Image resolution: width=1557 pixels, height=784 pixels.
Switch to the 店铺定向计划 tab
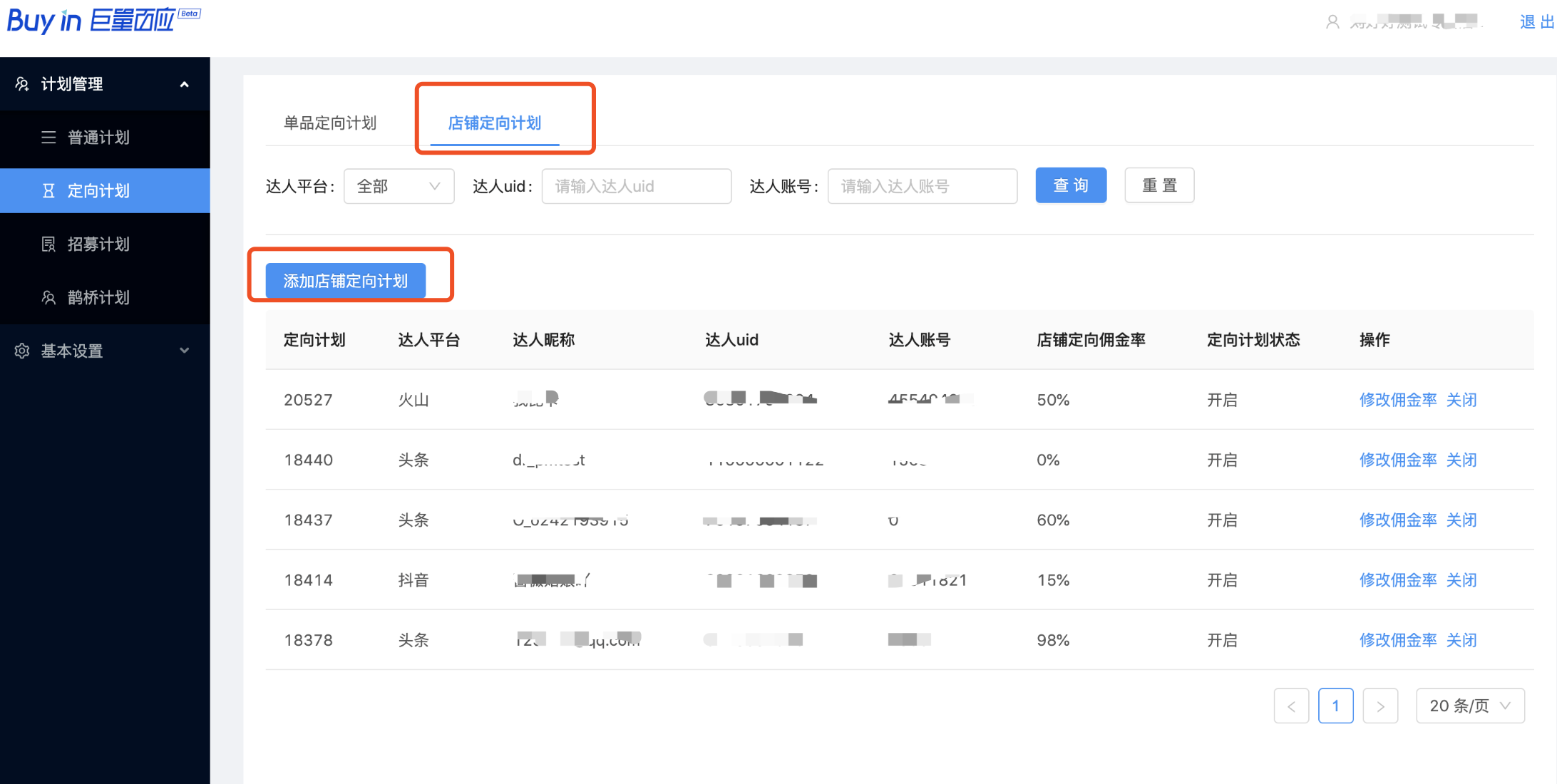(x=495, y=123)
